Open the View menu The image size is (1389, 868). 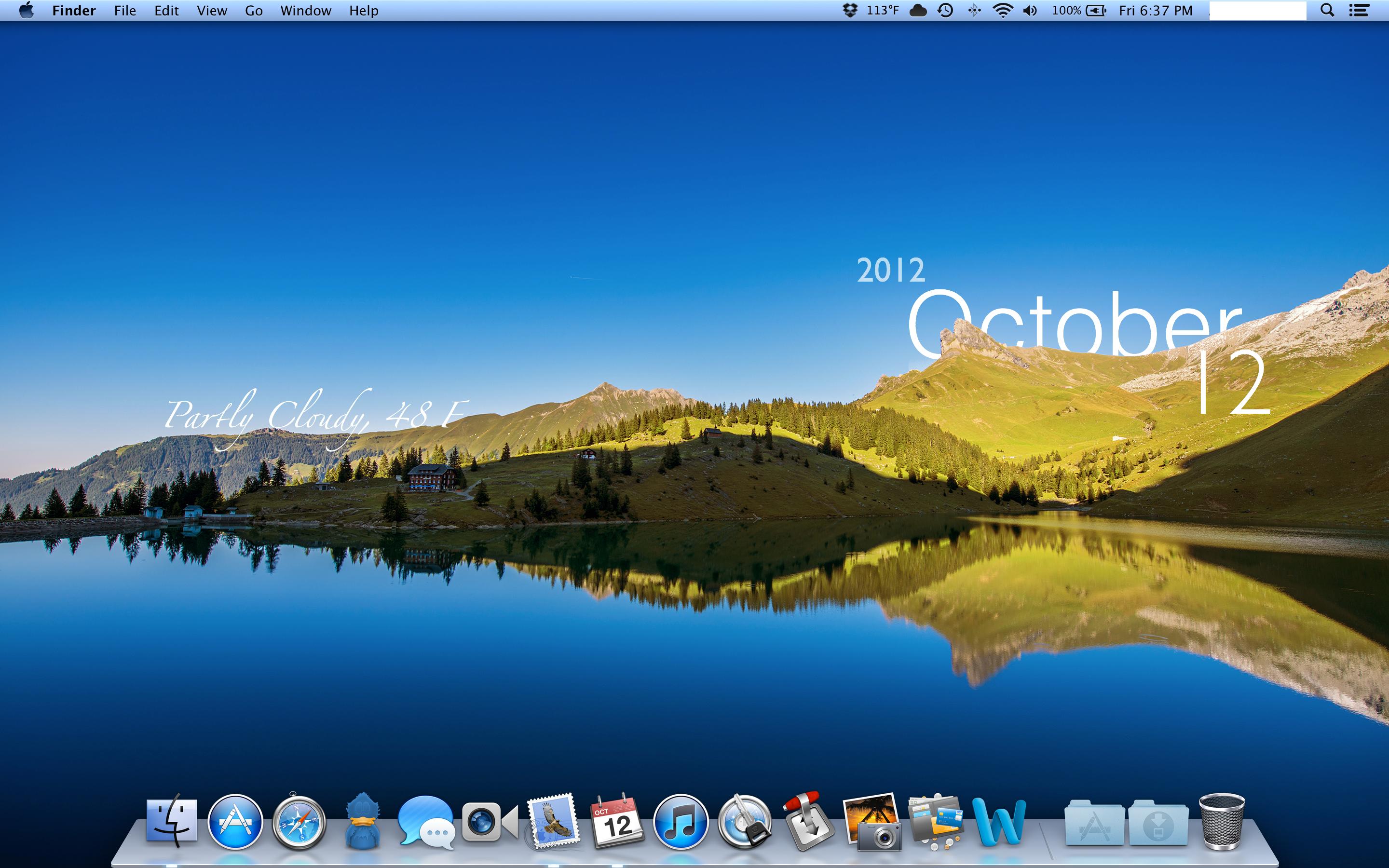212,10
